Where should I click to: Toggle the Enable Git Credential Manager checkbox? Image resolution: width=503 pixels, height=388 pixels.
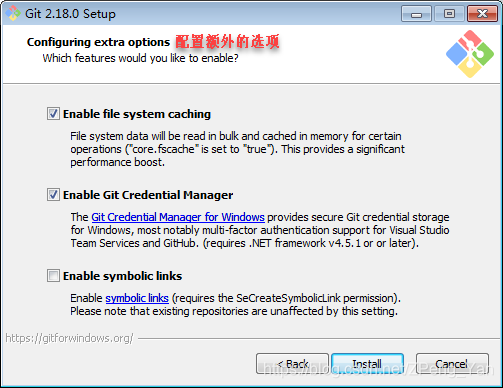[x=53, y=195]
